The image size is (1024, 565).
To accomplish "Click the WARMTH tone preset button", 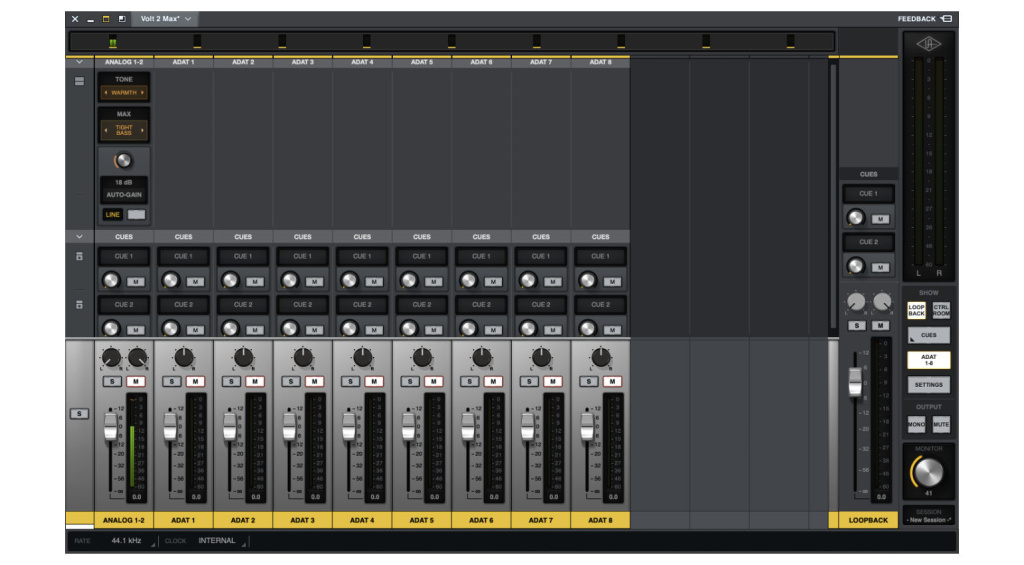I will coord(124,93).
